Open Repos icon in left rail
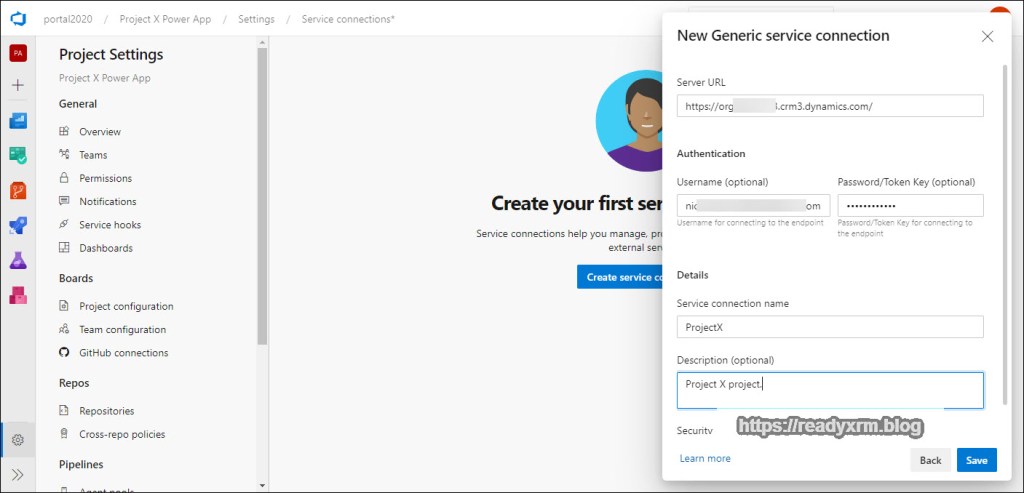 (18, 190)
